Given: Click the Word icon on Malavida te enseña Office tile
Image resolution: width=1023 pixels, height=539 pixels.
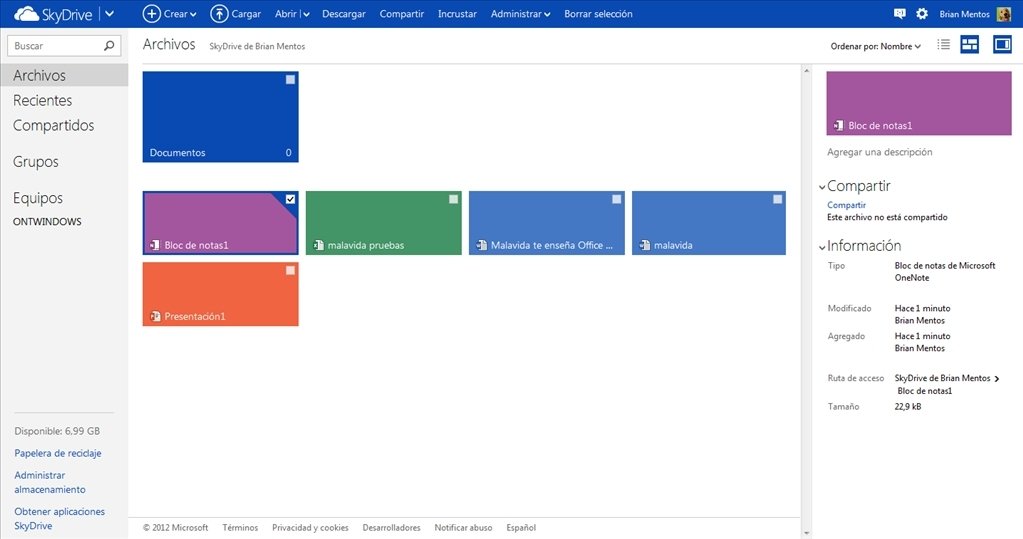Looking at the screenshot, I should coord(481,245).
